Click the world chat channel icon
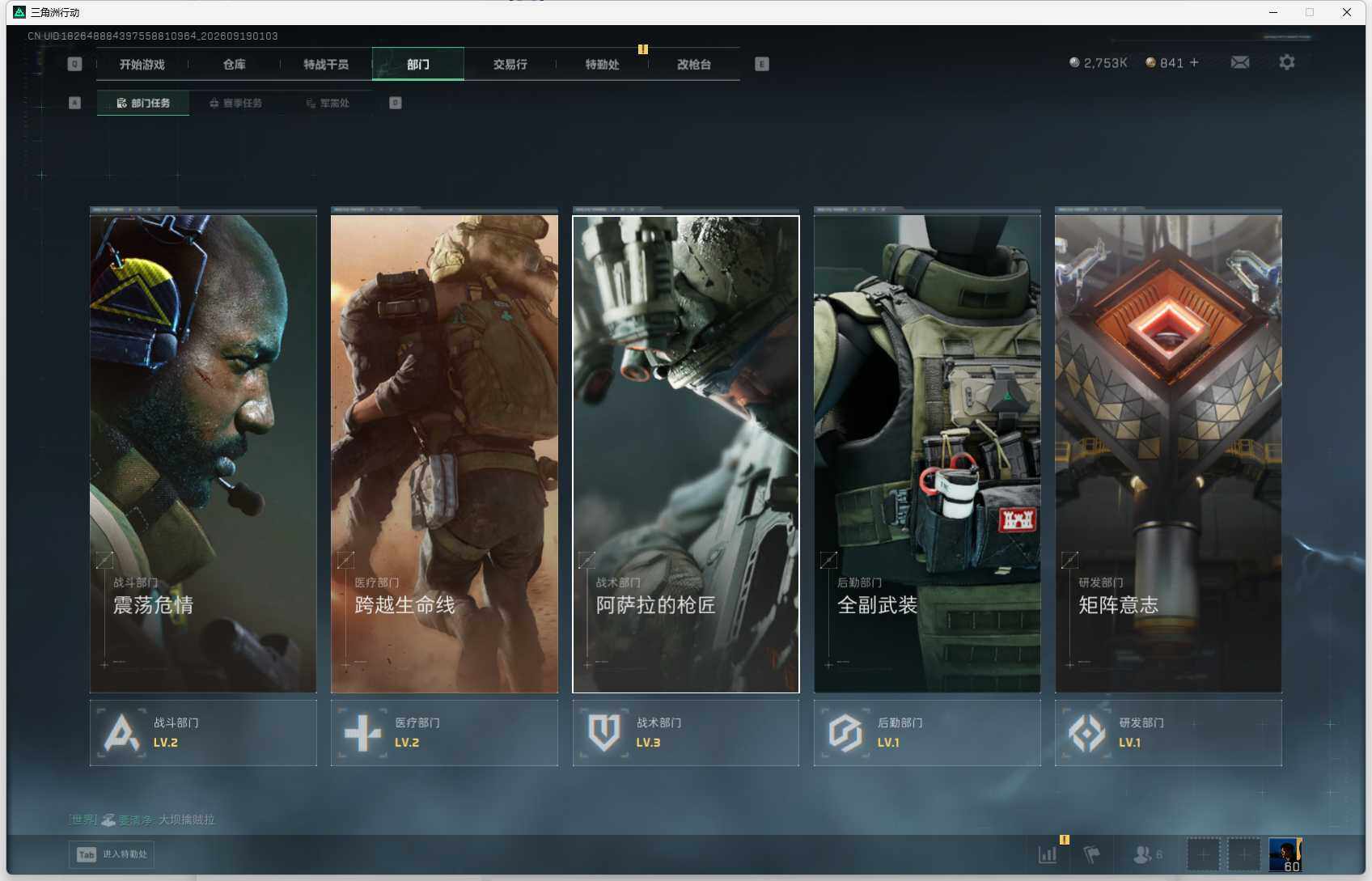Screen dimensions: 1372x881 pos(108,820)
